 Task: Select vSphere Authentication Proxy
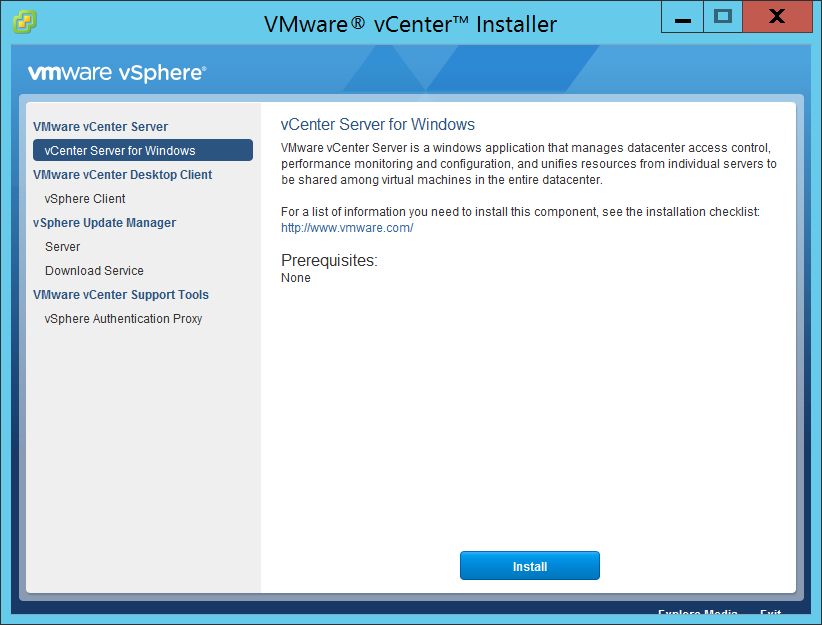pos(123,319)
